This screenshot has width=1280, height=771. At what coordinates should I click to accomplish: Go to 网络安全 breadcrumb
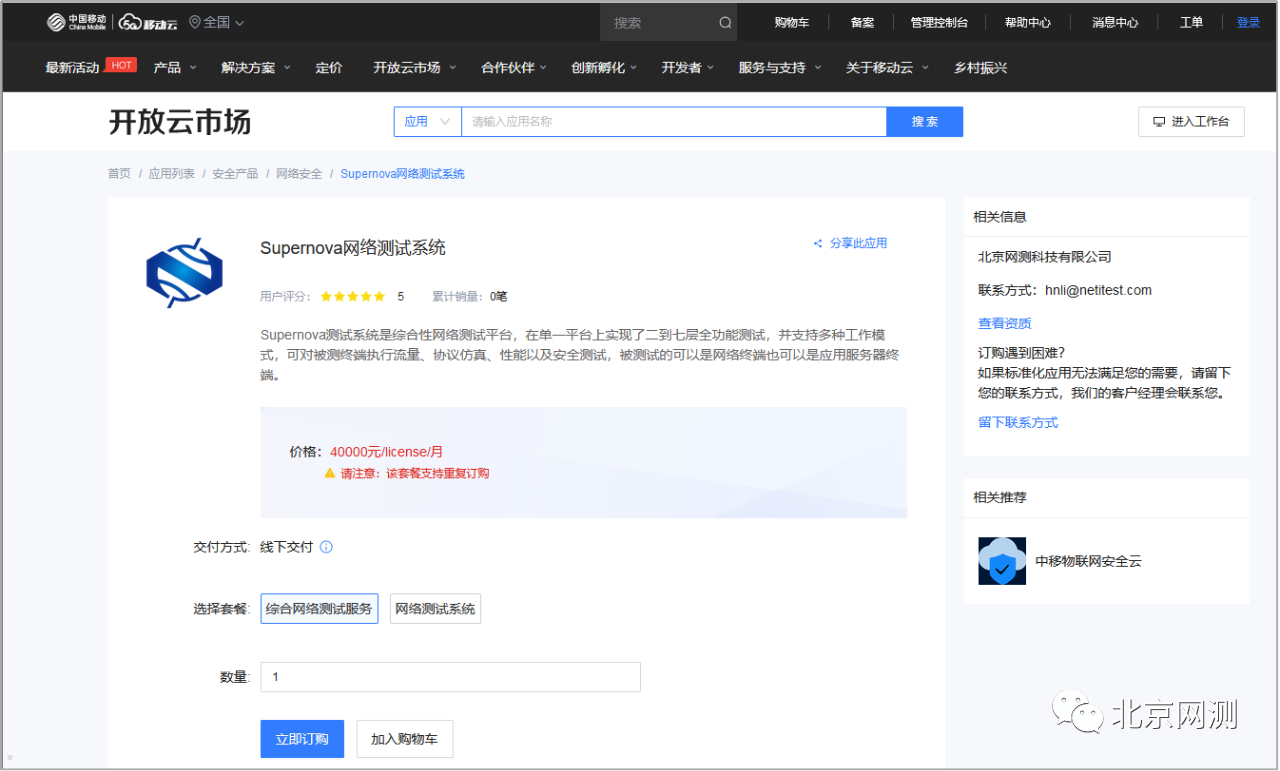(299, 174)
